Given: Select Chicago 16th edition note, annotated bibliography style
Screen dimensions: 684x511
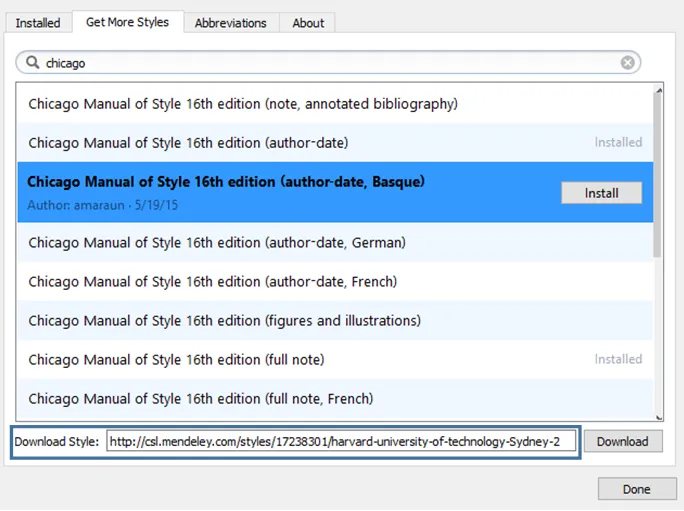Looking at the screenshot, I should click(335, 104).
